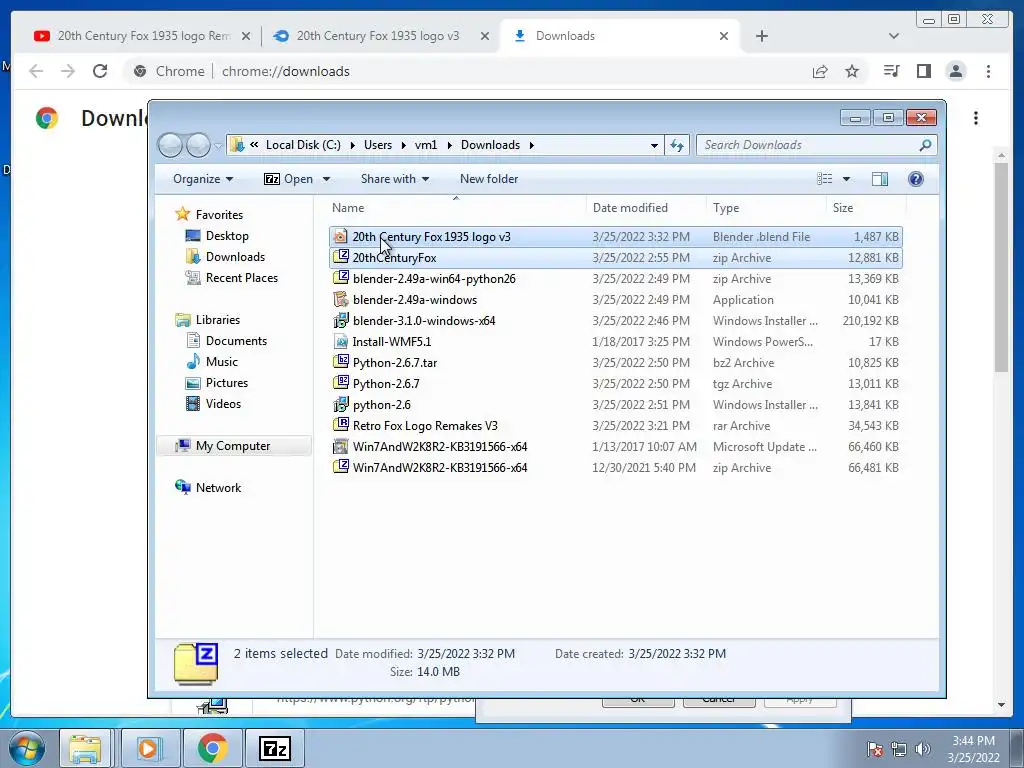Click the Explorer forward navigation button
The height and width of the screenshot is (768, 1024).
[x=198, y=145]
